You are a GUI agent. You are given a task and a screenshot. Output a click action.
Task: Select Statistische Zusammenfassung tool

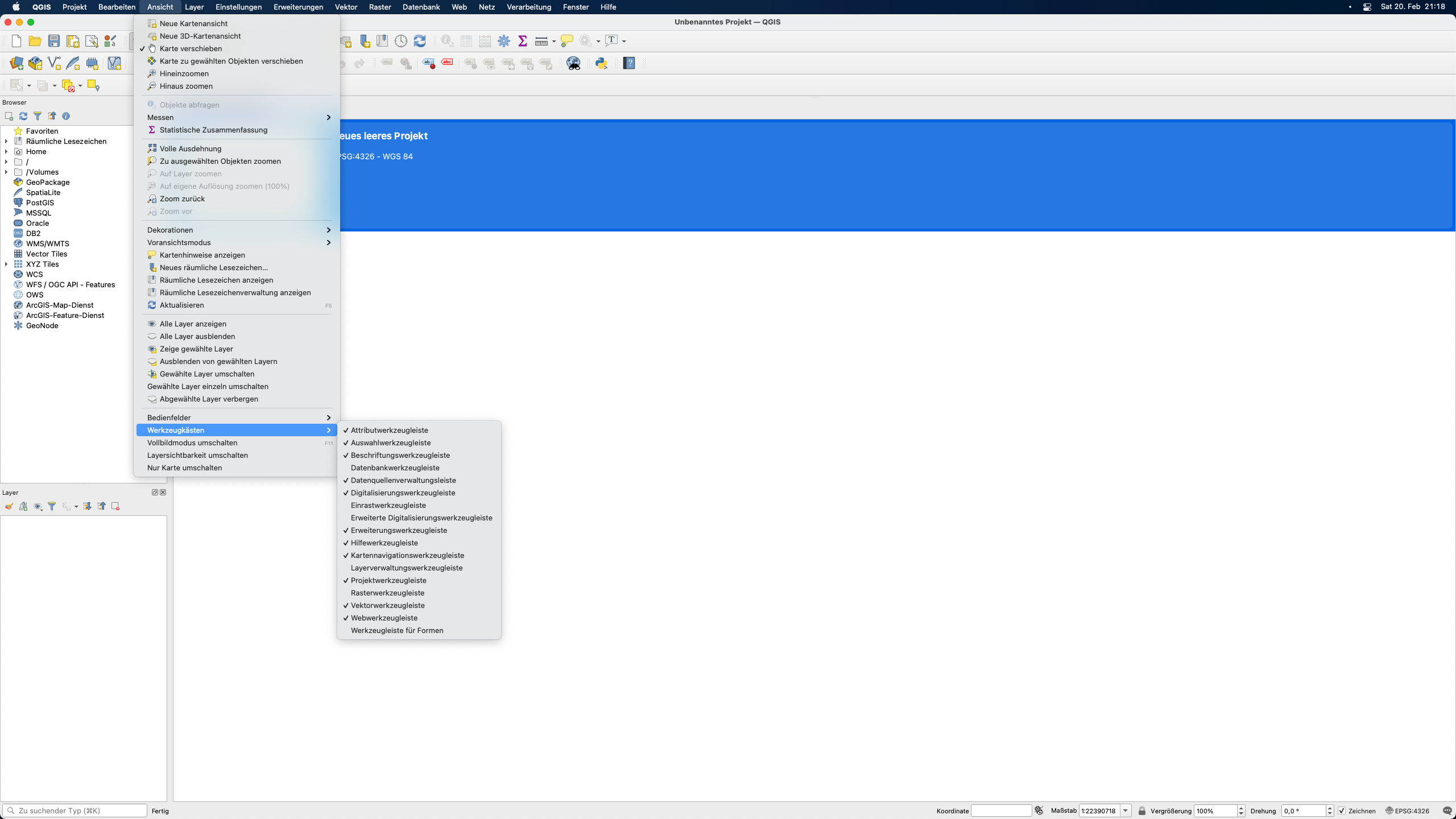coord(213,130)
